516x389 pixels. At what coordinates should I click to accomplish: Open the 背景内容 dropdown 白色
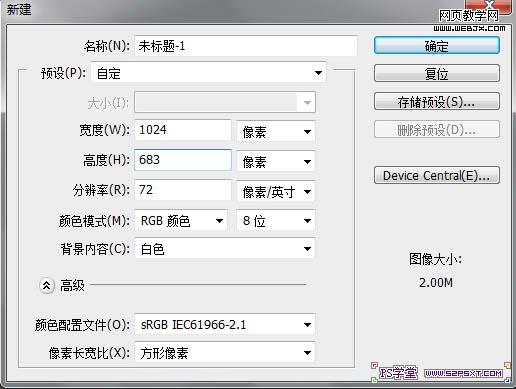[x=225, y=249]
